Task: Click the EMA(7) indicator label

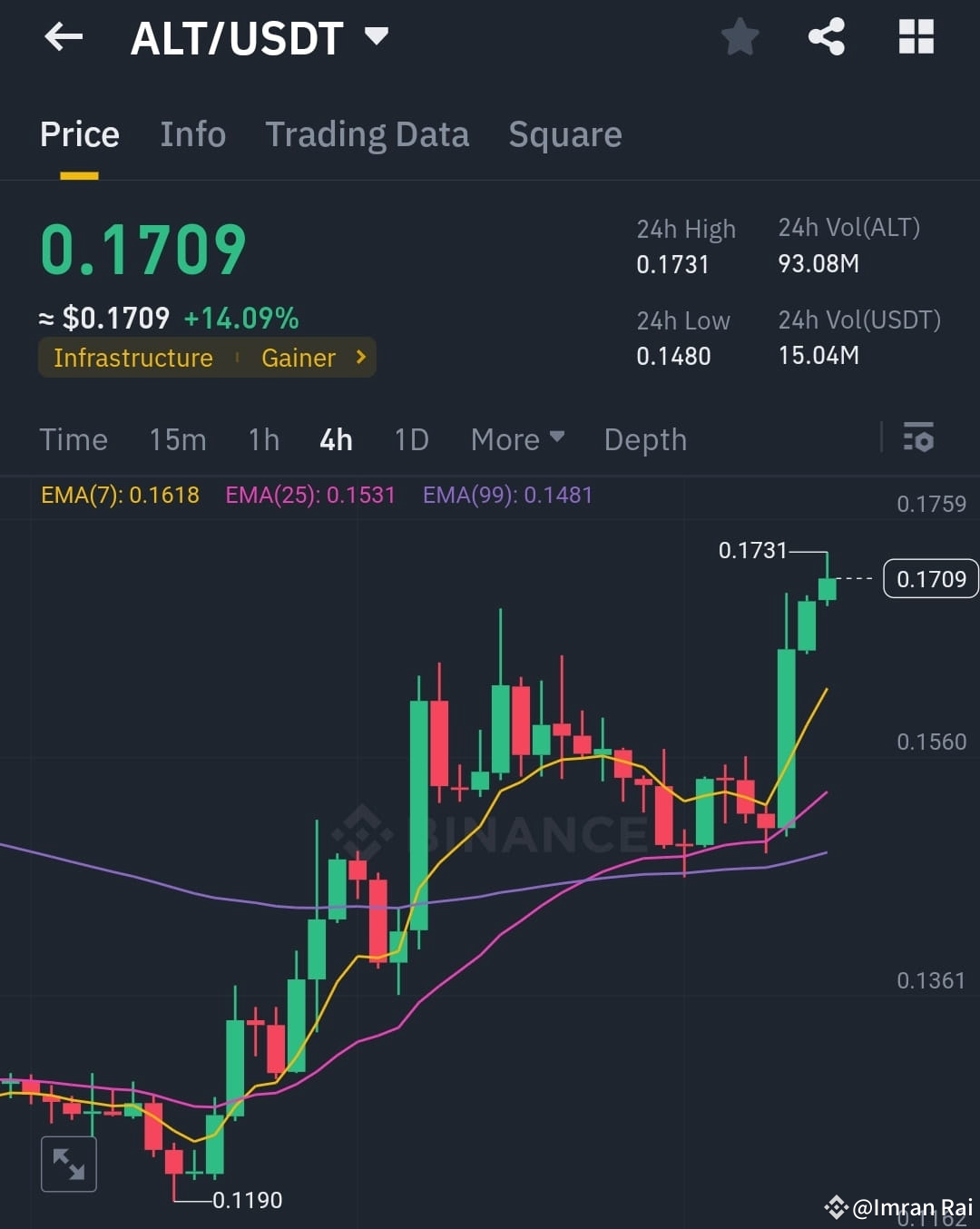Action: [120, 495]
